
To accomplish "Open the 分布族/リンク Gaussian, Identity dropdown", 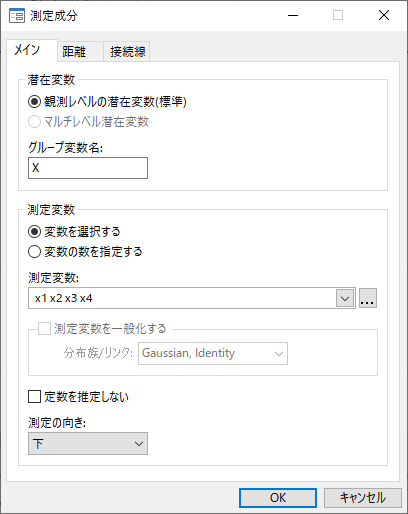I will (213, 353).
